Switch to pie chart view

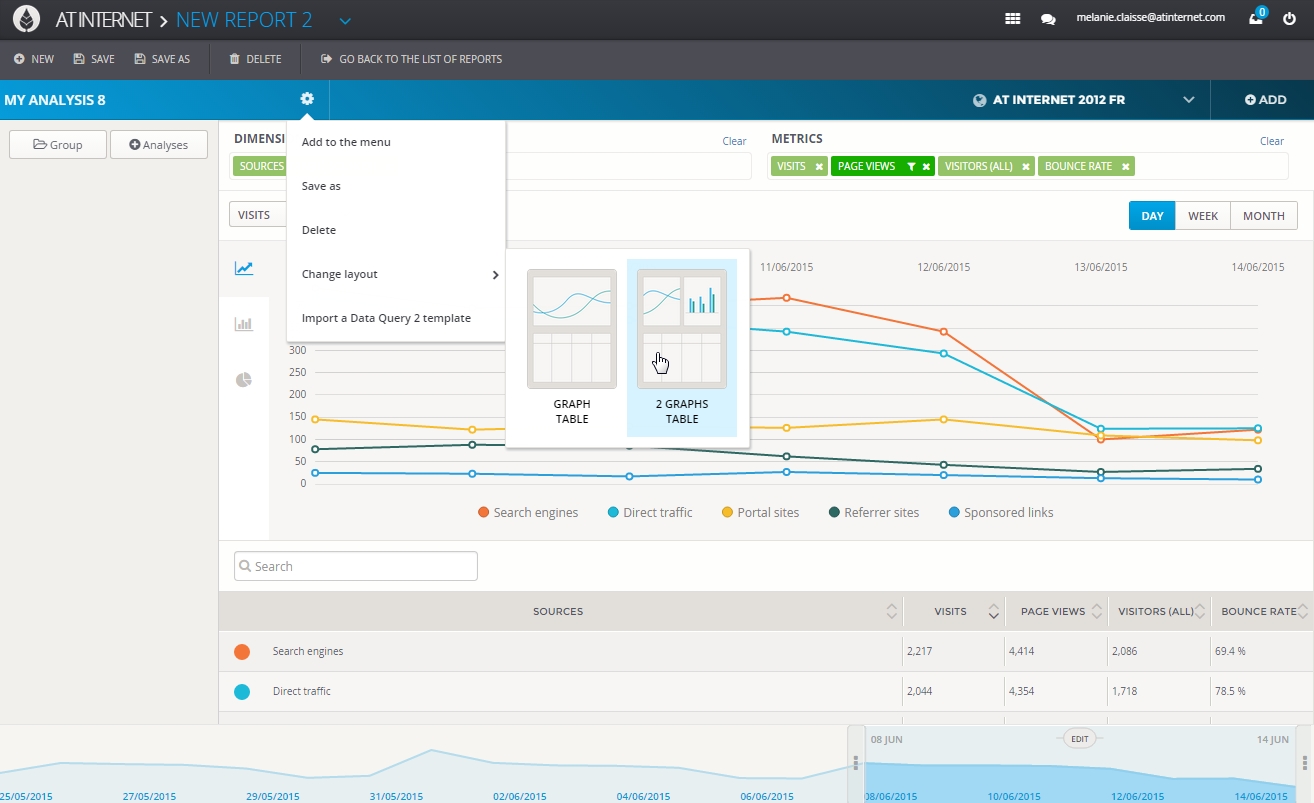pos(244,380)
